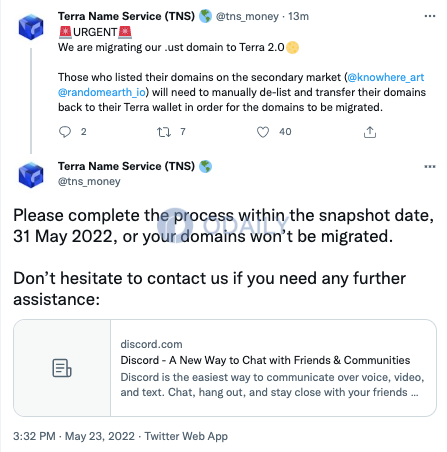Open the first tweet's three-dot more menu

430,16
